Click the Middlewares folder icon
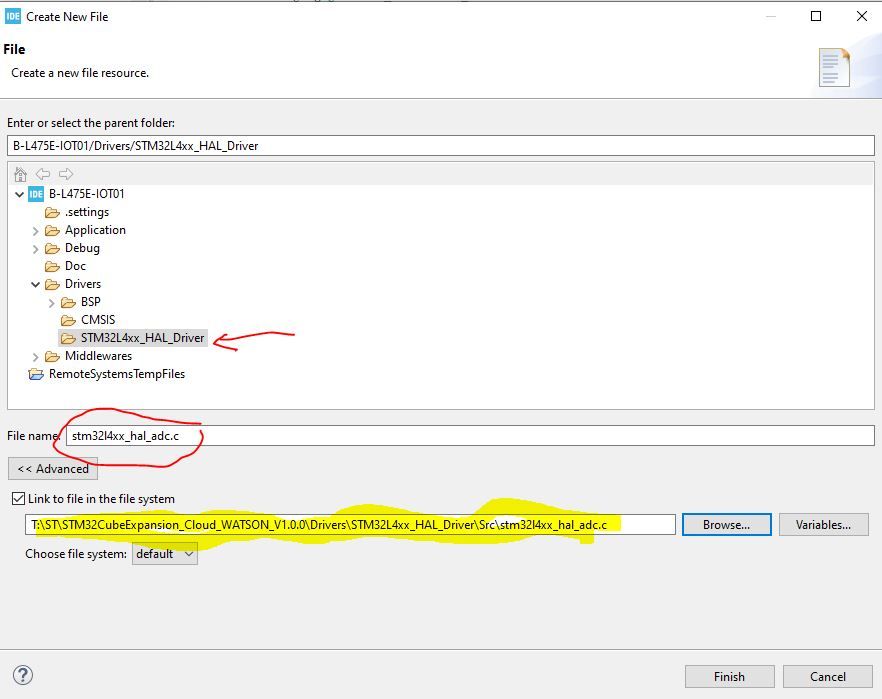The image size is (882, 699). pyautogui.click(x=52, y=357)
